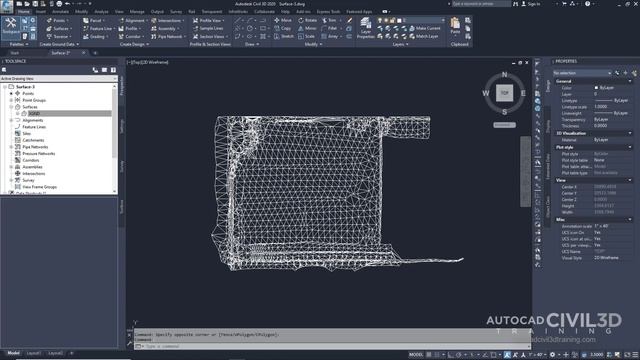Switch to the Model layout tab

pos(13,353)
